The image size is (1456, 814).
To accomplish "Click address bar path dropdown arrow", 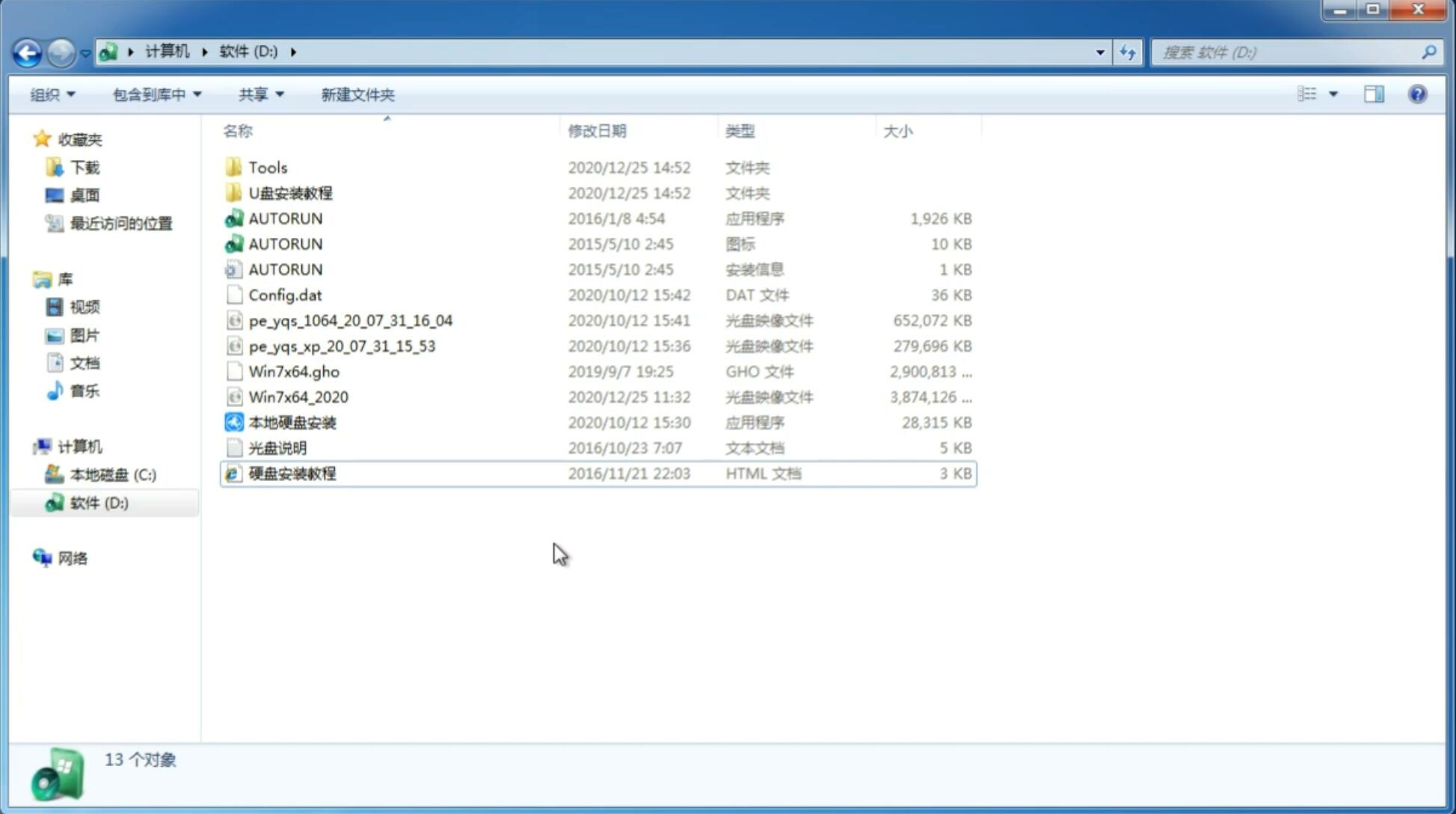I will [1099, 51].
